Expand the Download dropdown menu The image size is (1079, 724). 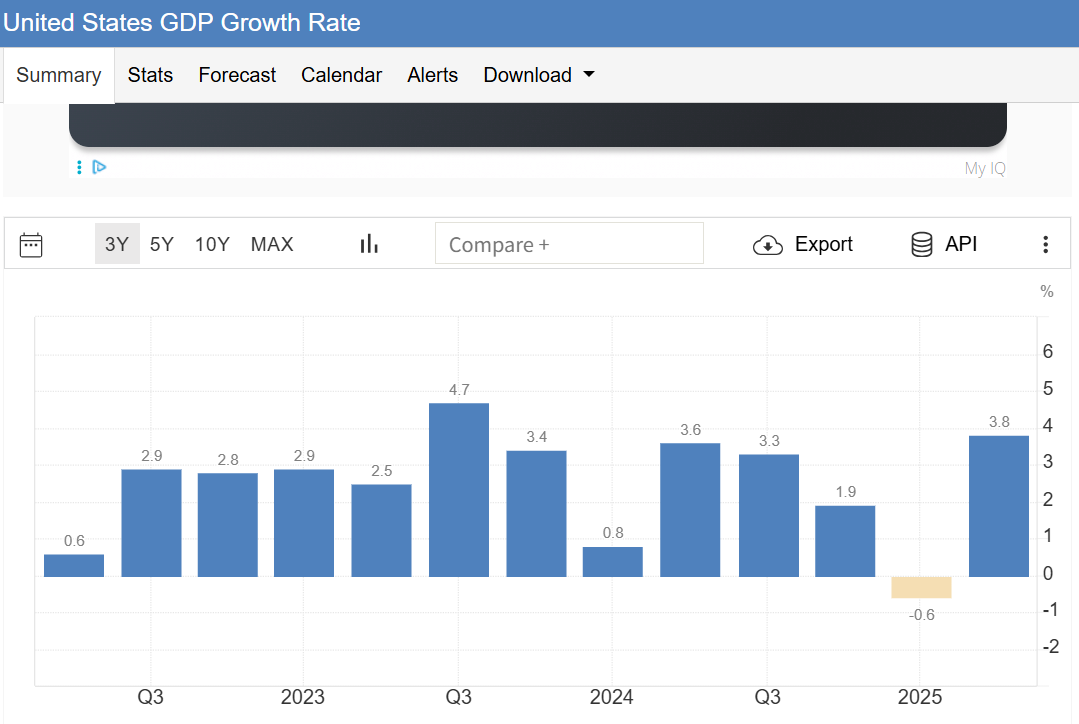point(538,75)
